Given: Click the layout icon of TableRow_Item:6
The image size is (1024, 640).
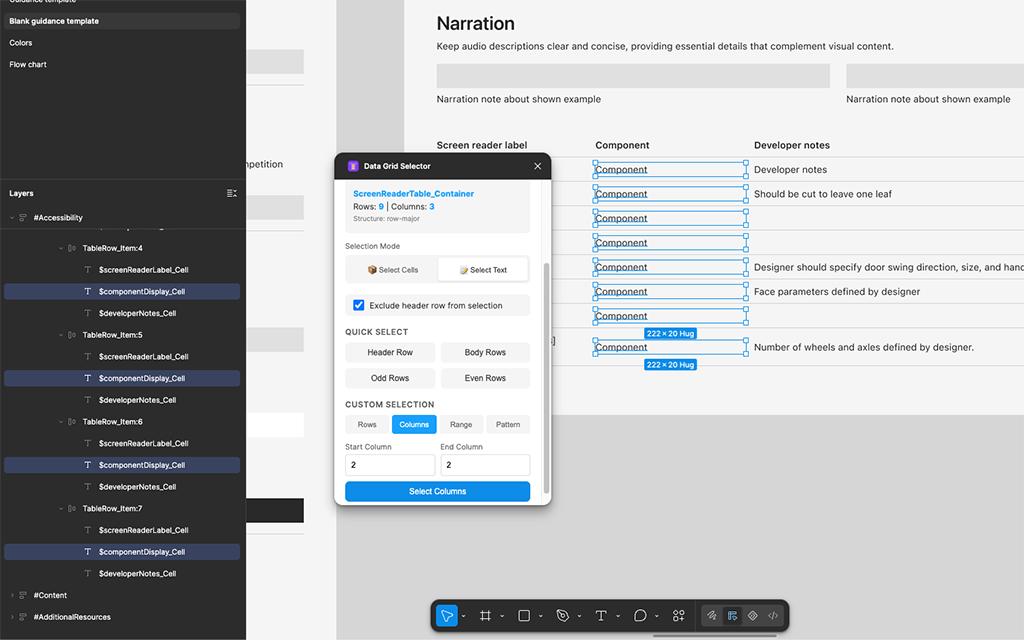Looking at the screenshot, I should point(72,422).
